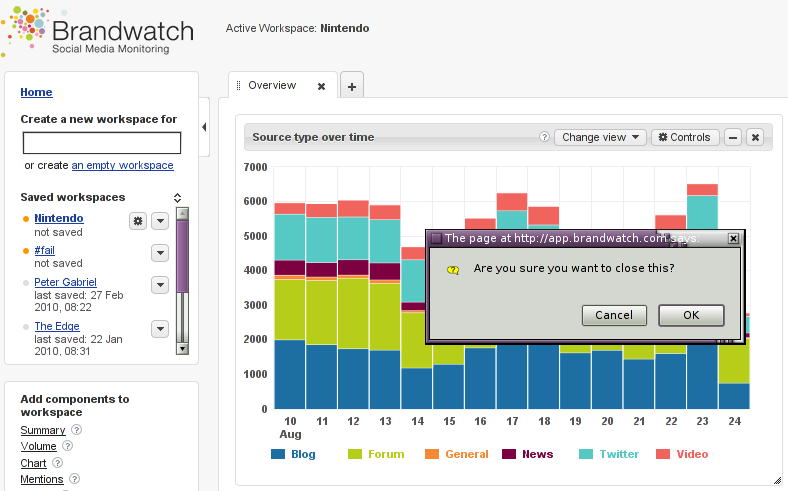Screen dimensions: 788x491
Task: Open the Peter Gabriel saved workspace
Action: click(x=65, y=282)
